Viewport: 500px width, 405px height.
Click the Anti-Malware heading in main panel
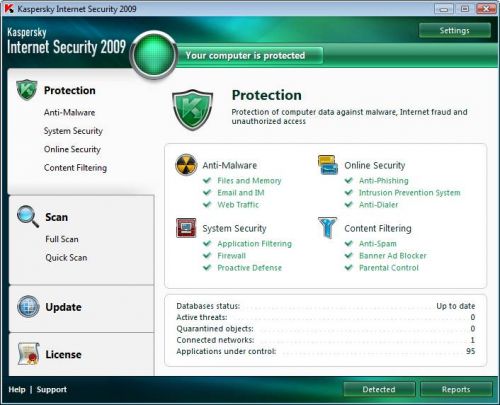(230, 165)
